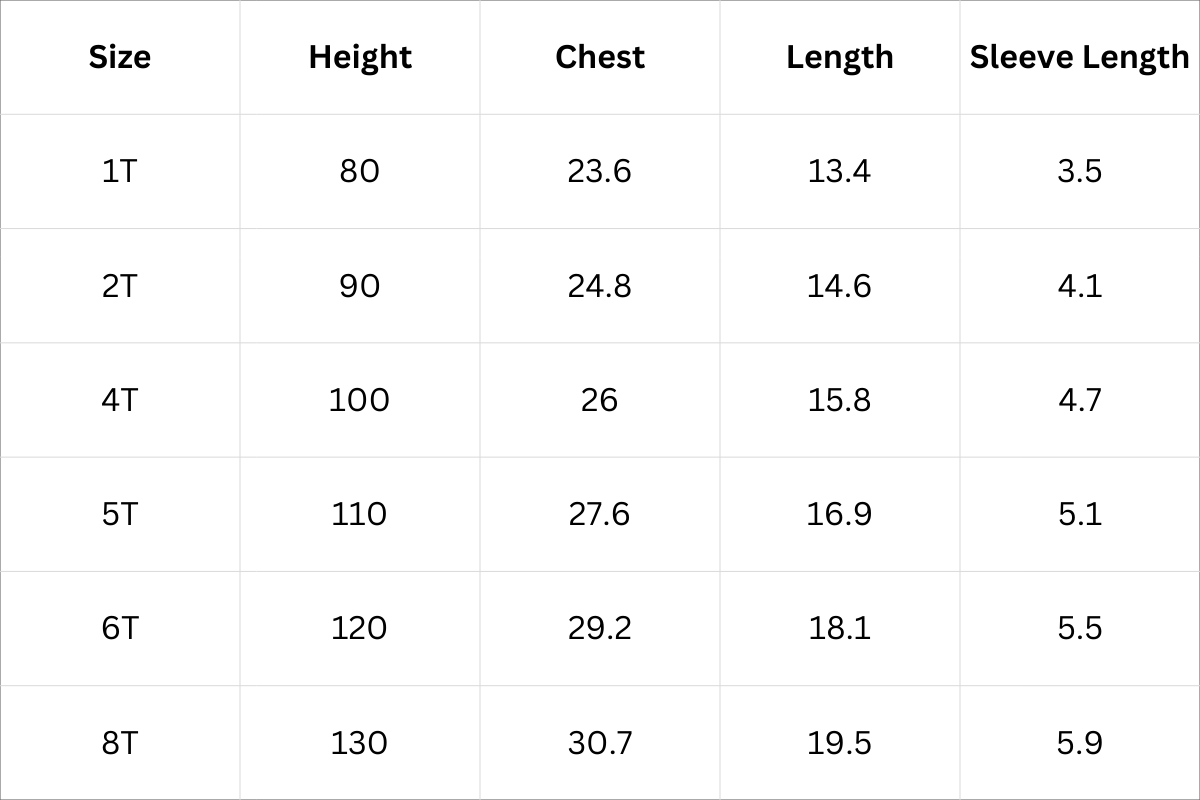This screenshot has width=1200, height=800.
Task: Select the chest value 24.8
Action: click(x=600, y=286)
